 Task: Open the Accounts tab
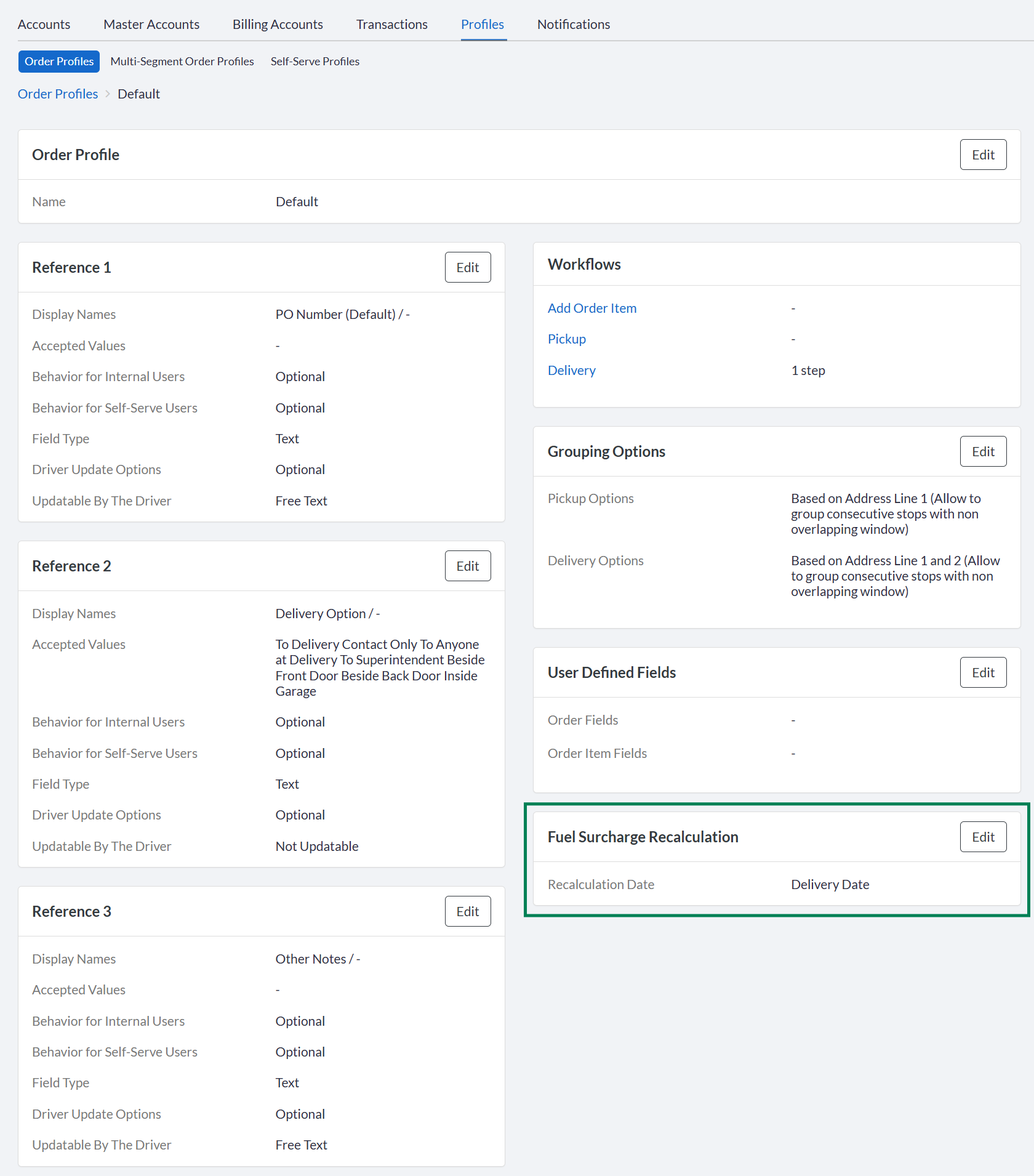44,24
